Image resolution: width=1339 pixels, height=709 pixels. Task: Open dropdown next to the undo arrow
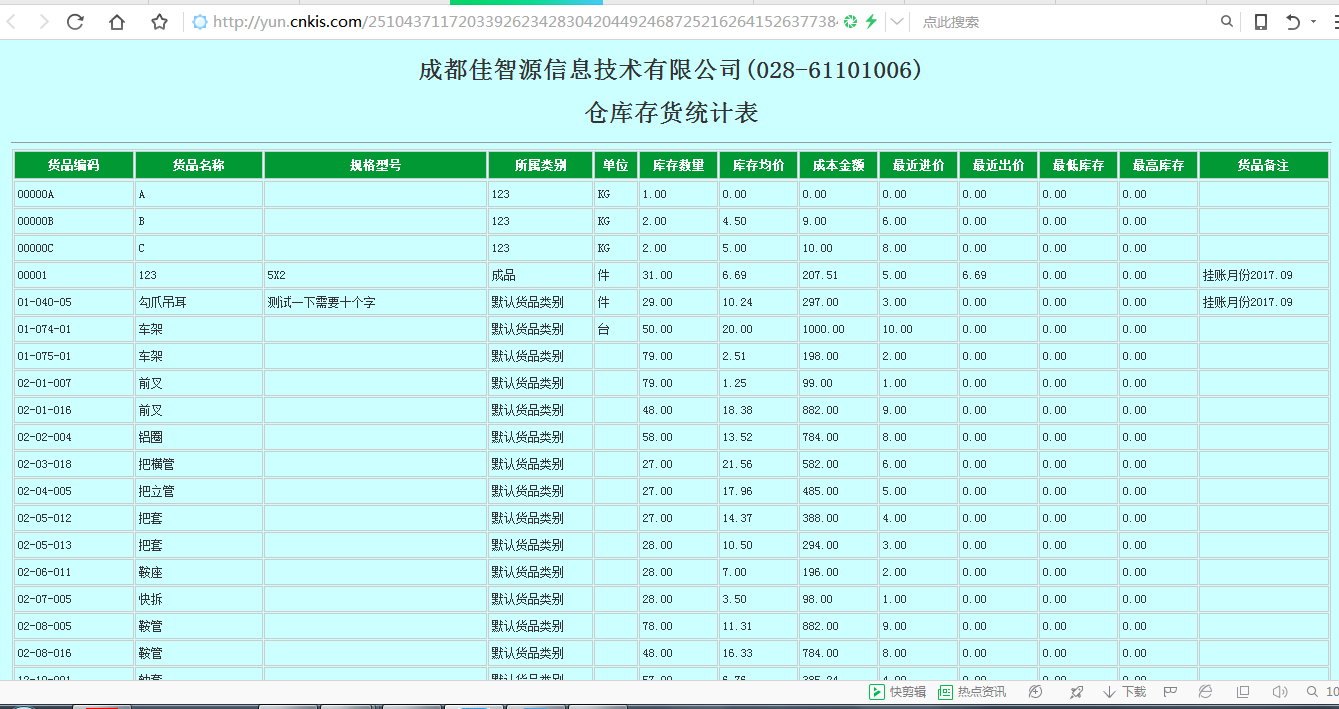[x=1314, y=22]
